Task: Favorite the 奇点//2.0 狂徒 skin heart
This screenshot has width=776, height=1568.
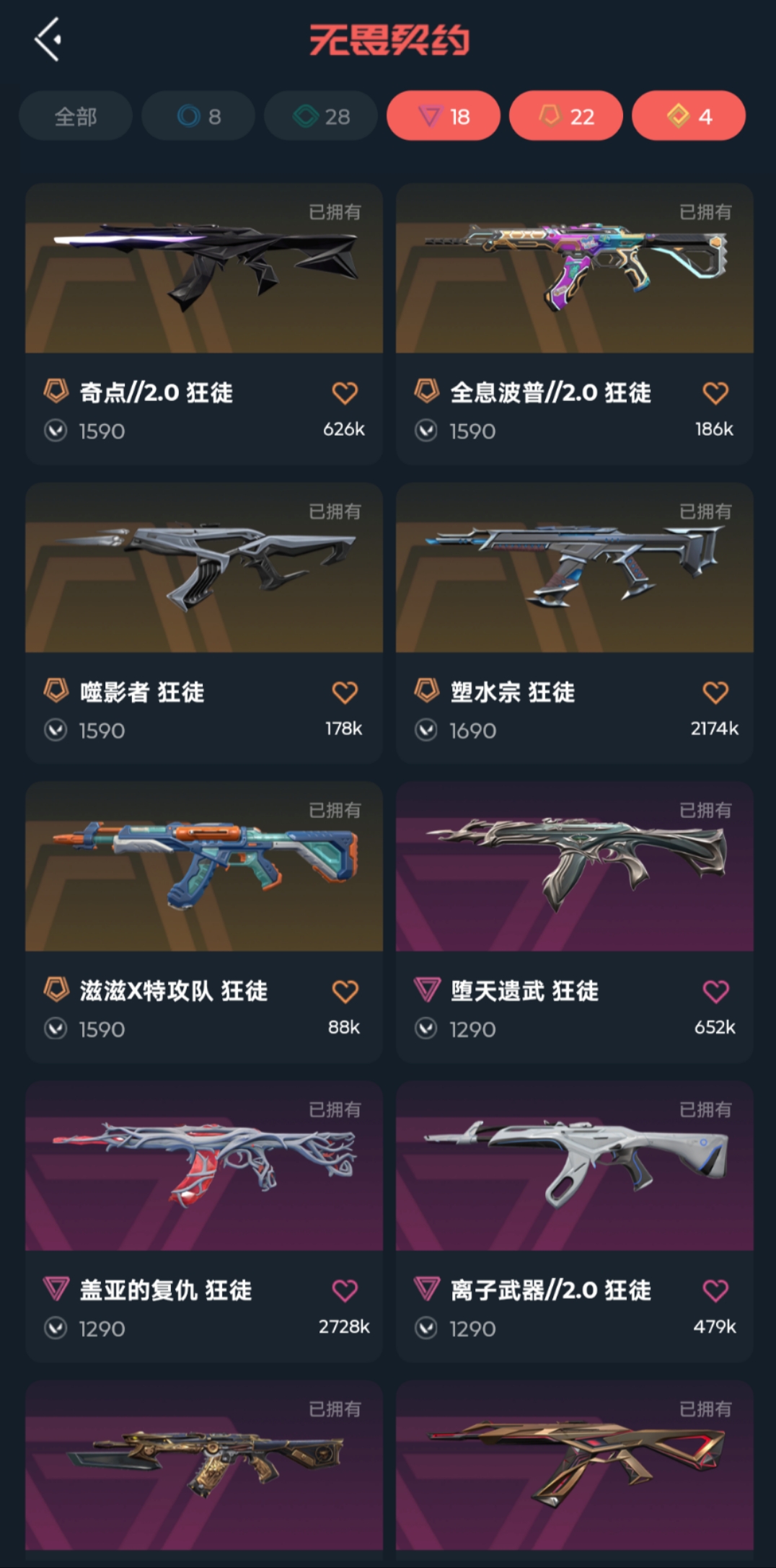Action: coord(345,393)
